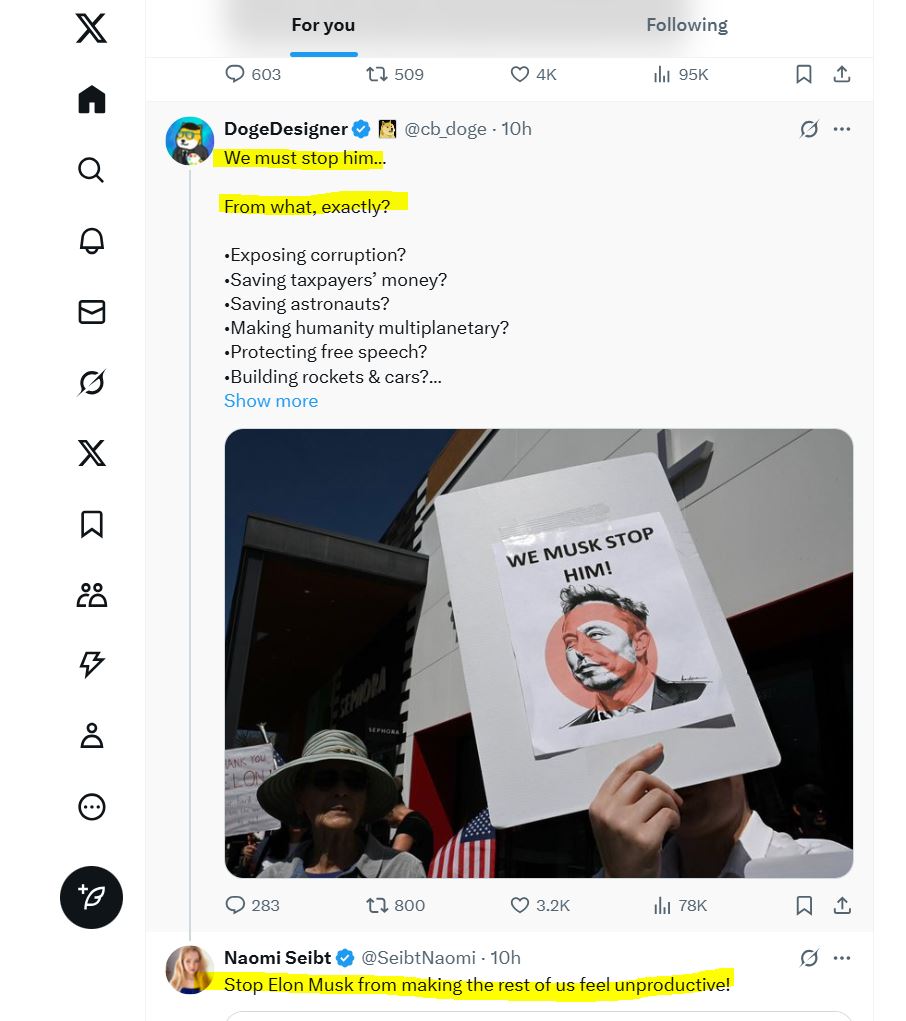Open Messages envelope icon
The height and width of the screenshot is (1021, 906).
(x=91, y=312)
